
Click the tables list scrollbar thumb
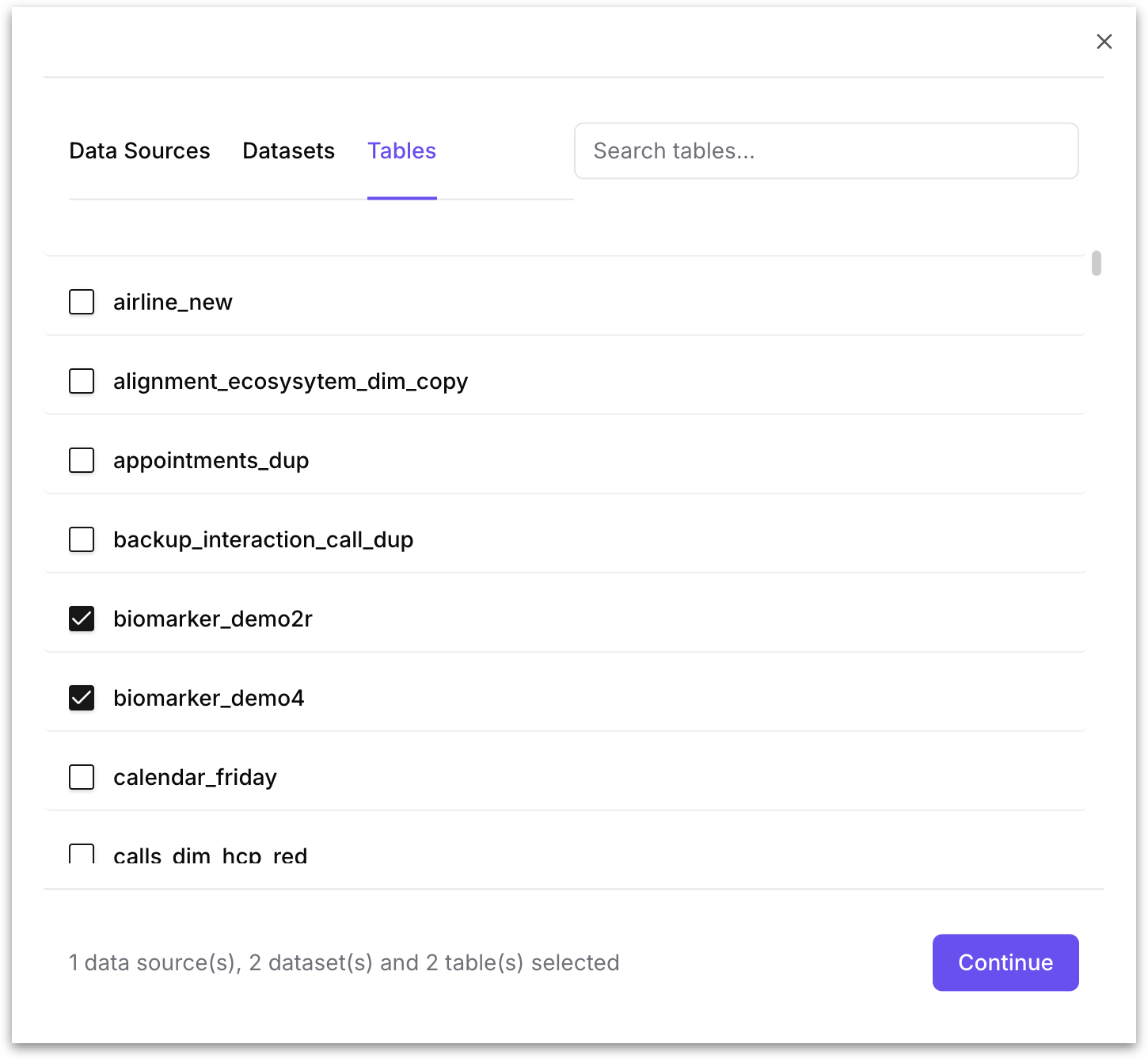[x=1096, y=263]
